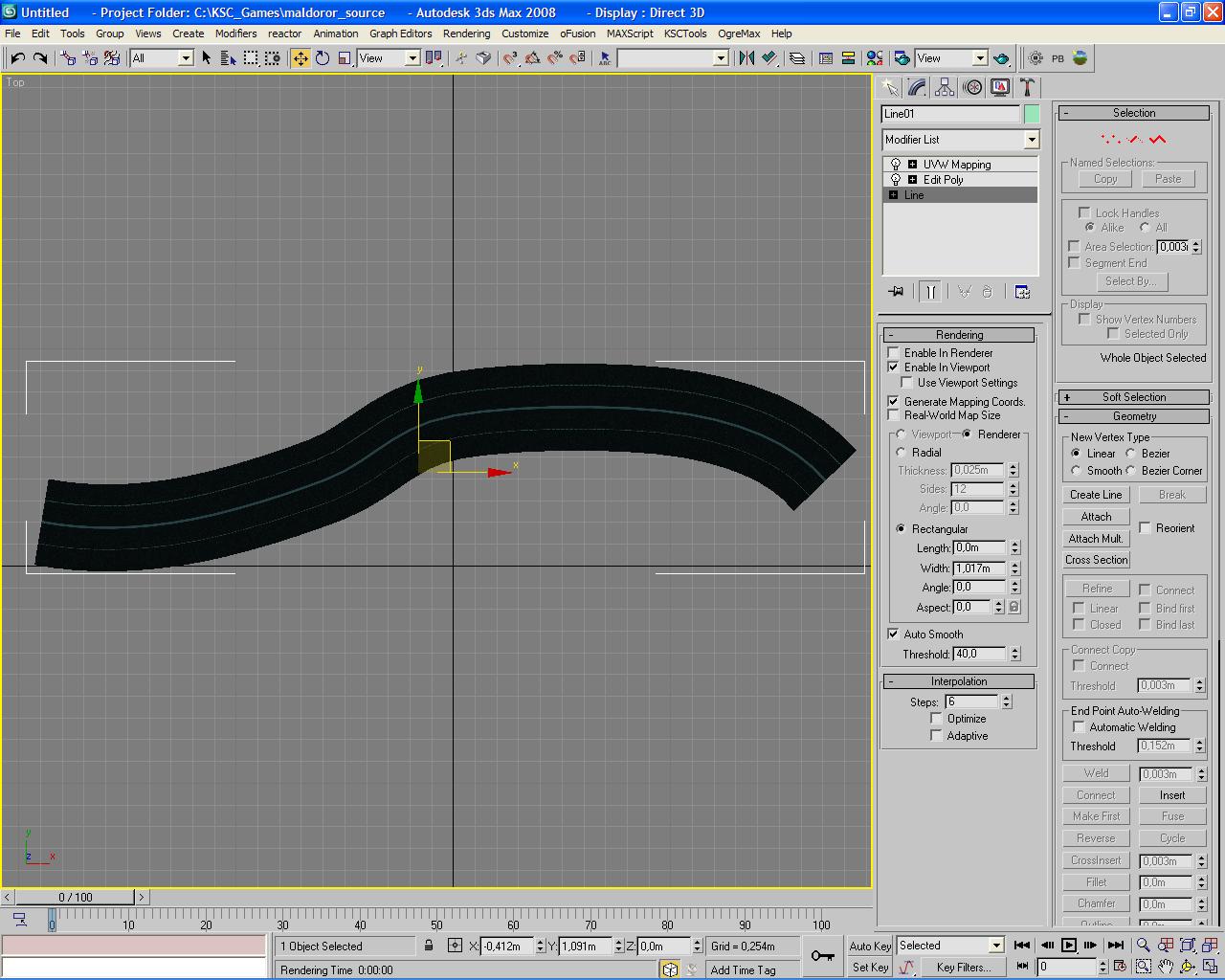Click the Pin Stack icon
This screenshot has width=1225, height=980.
tap(896, 292)
